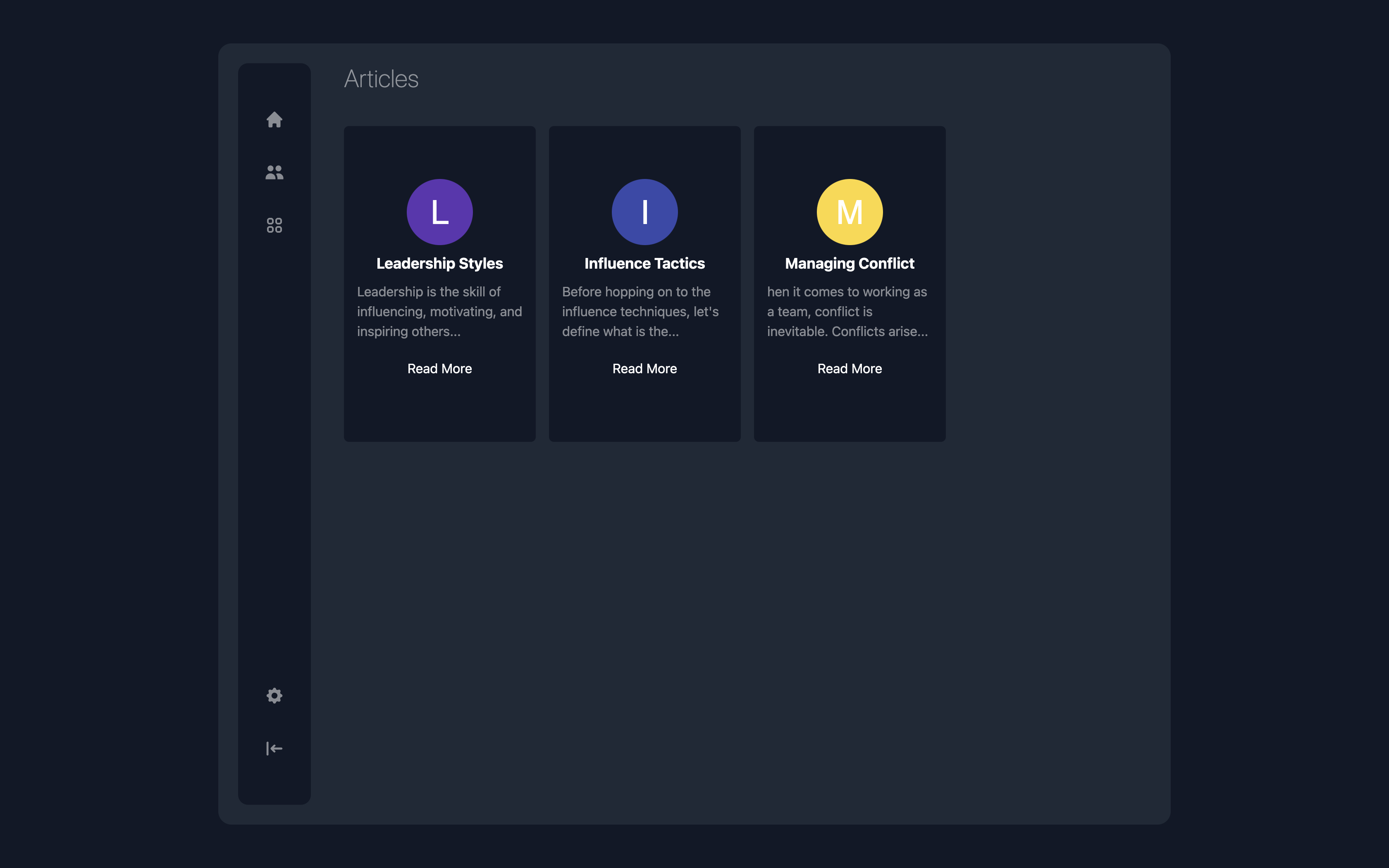Screen dimensions: 1389x868
Task: Select the Leadership Styles description text
Action: [x=440, y=312]
